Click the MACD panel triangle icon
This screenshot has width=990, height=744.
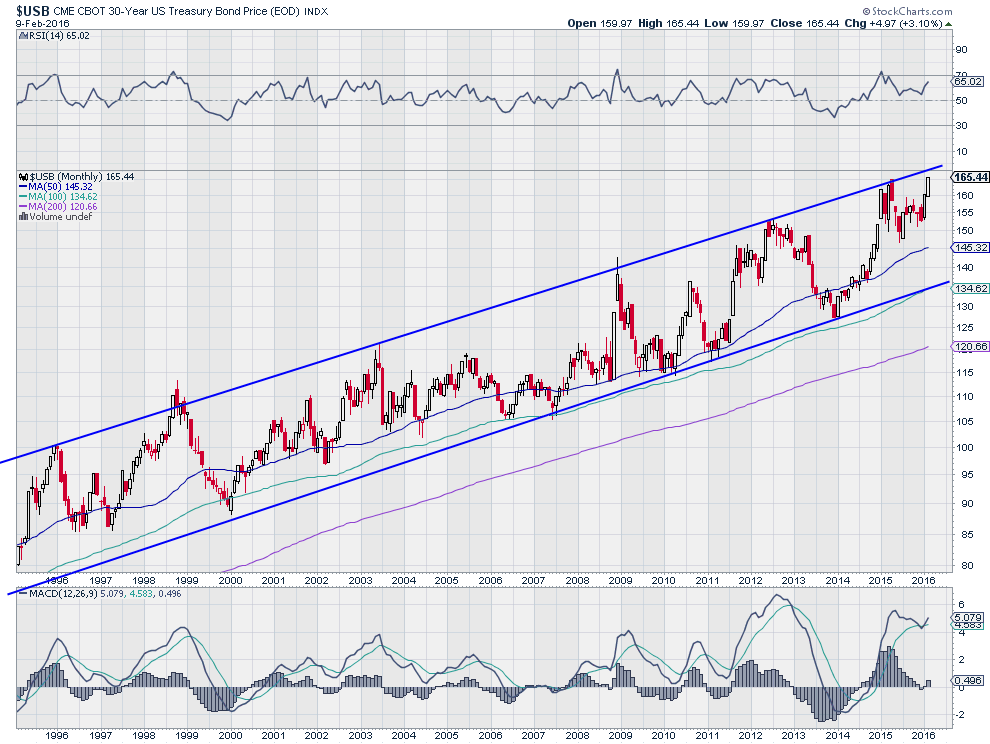(23, 594)
